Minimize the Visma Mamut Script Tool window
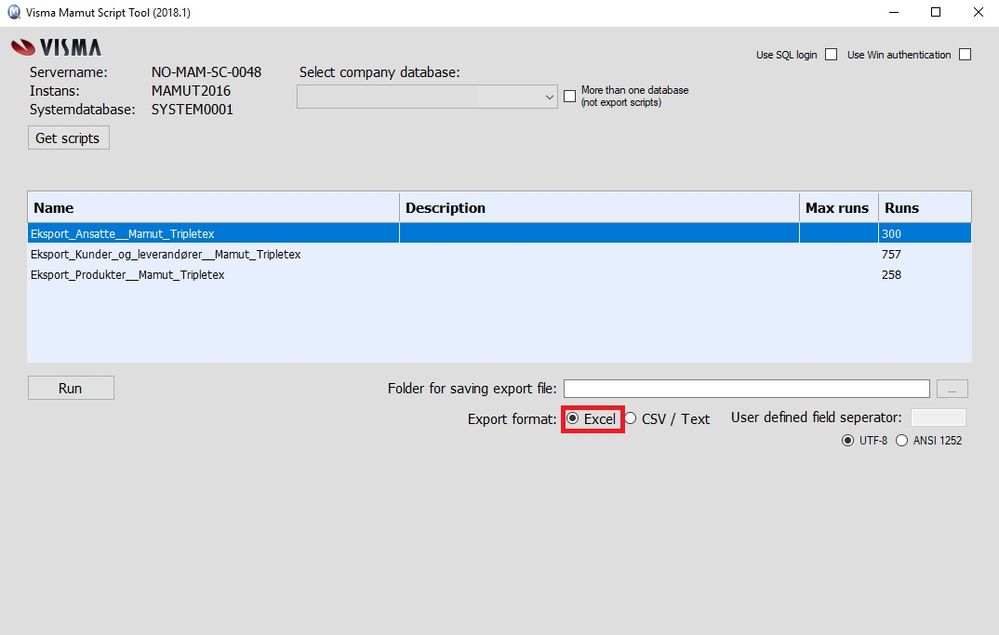The height and width of the screenshot is (635, 999). point(894,12)
